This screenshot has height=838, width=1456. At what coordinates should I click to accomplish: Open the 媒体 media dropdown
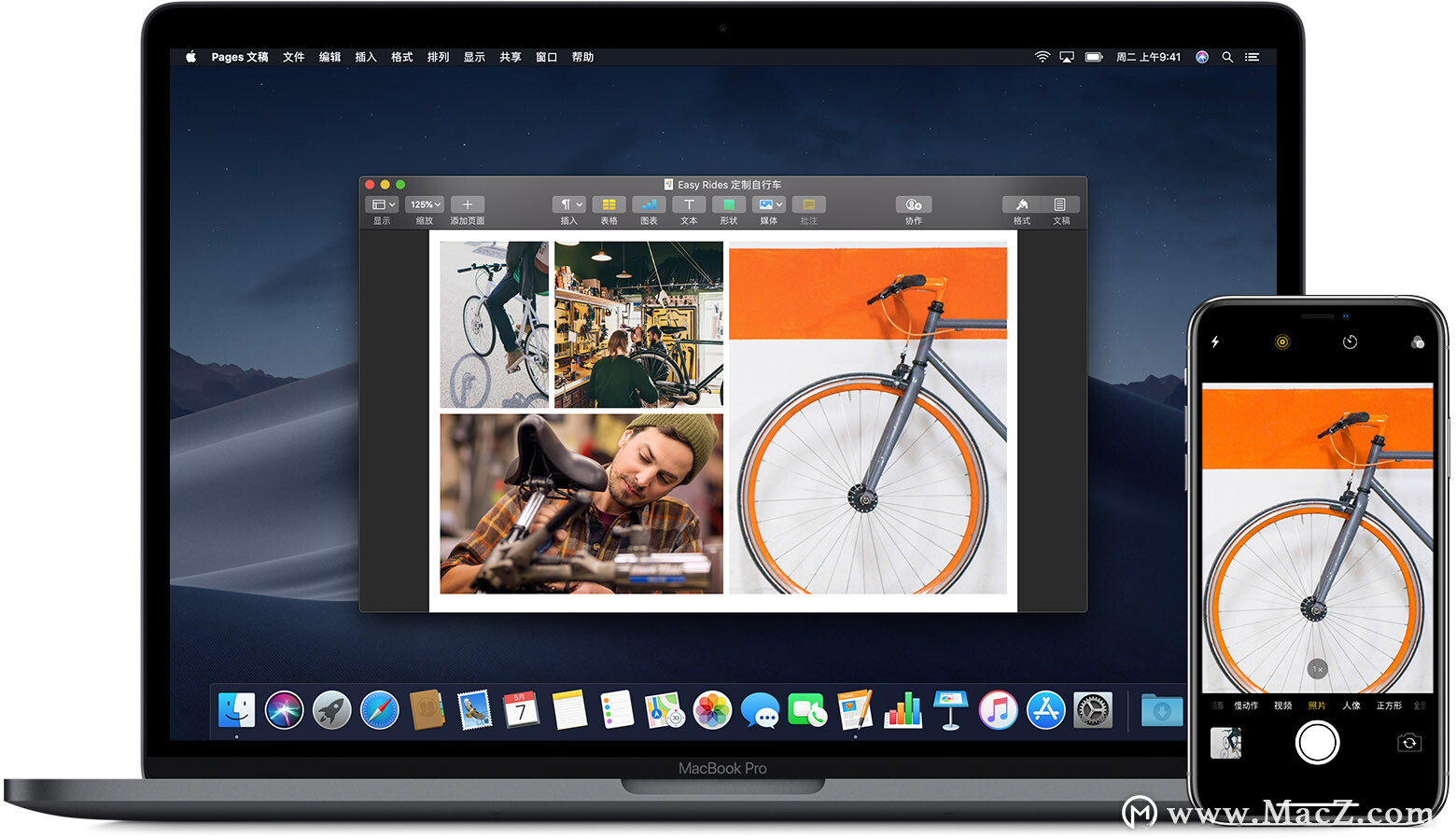(x=769, y=204)
